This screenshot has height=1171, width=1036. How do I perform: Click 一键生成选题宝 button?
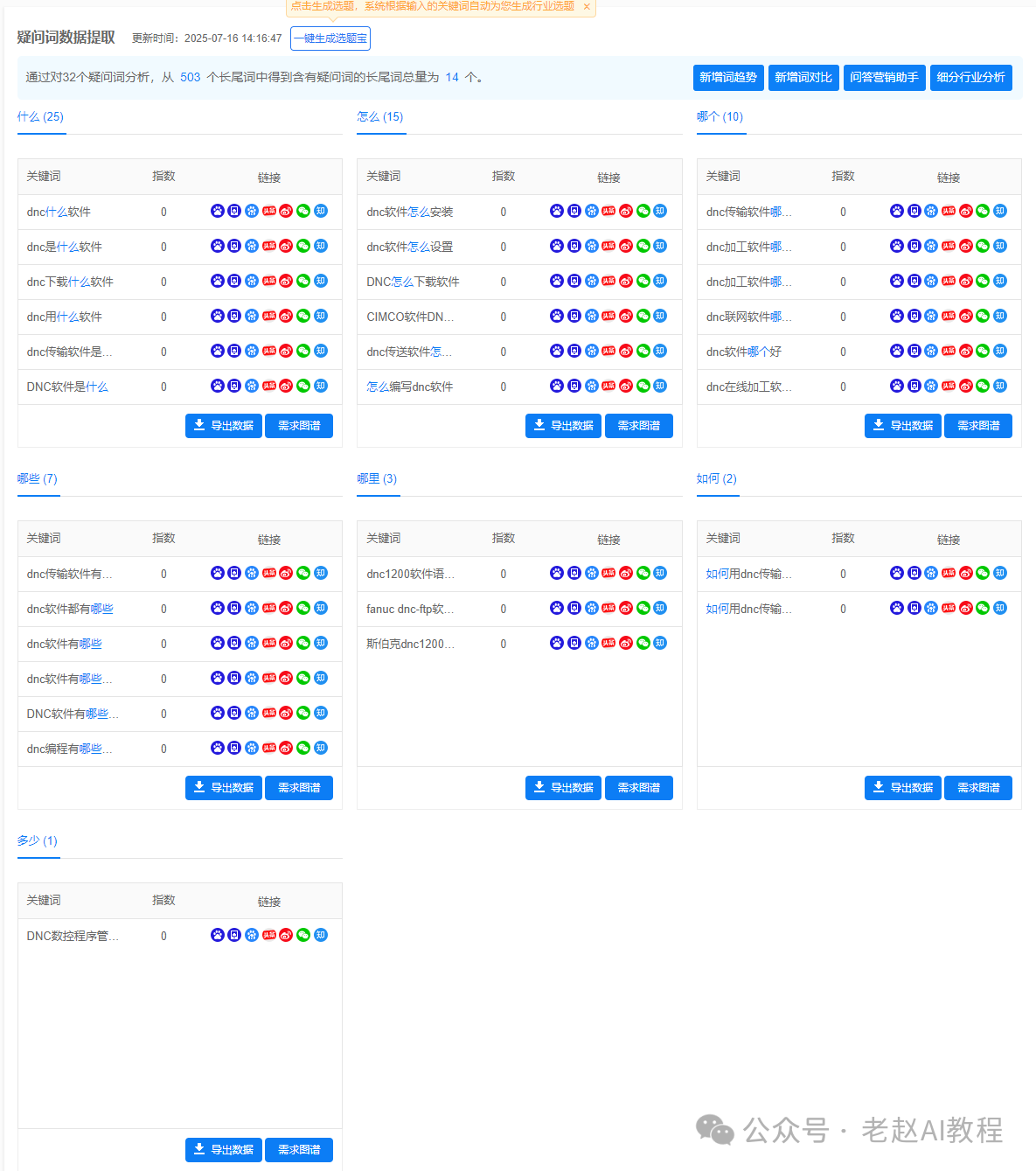point(330,38)
